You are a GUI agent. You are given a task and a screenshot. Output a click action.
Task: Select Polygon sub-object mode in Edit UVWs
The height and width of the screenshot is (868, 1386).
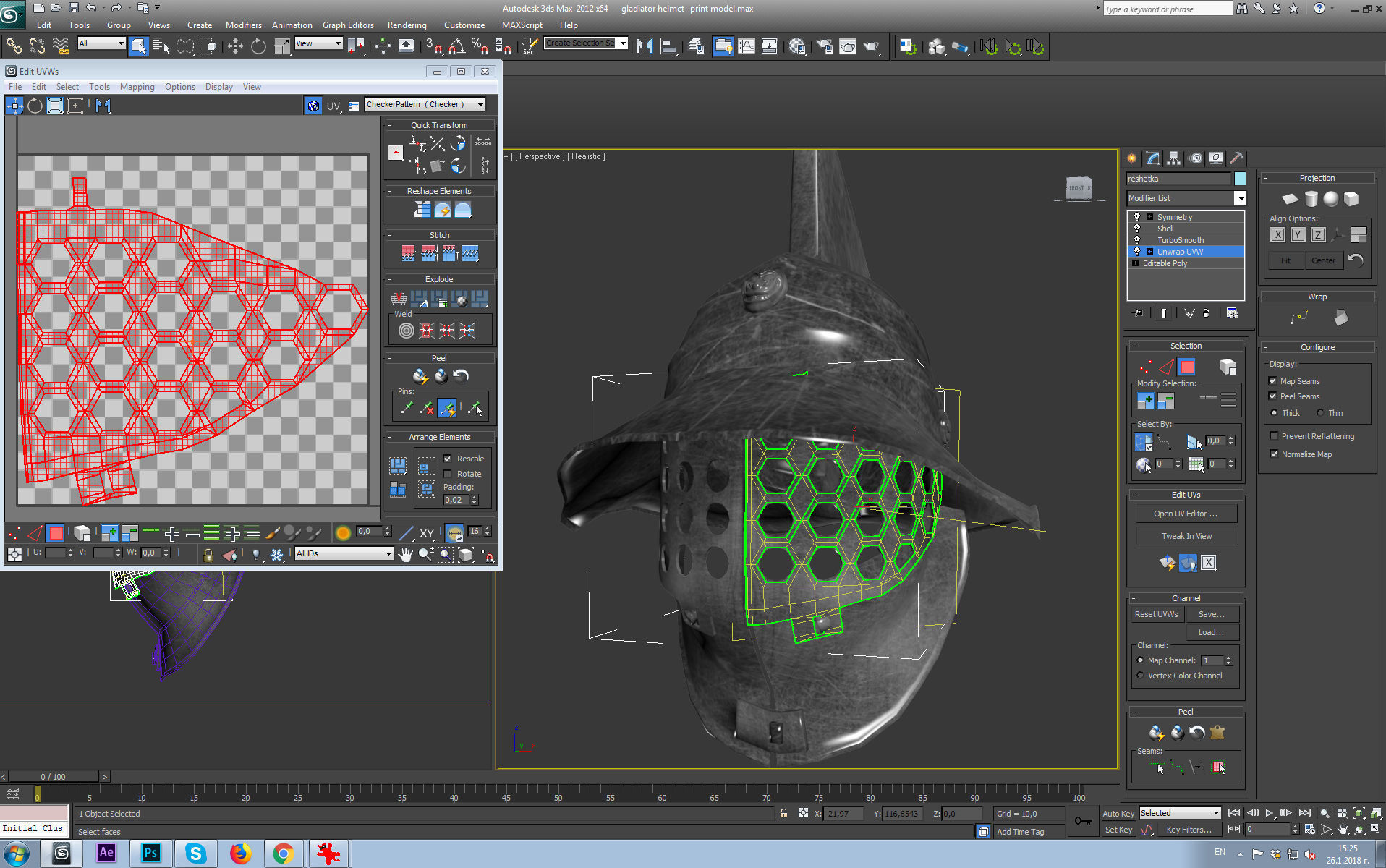coord(55,534)
